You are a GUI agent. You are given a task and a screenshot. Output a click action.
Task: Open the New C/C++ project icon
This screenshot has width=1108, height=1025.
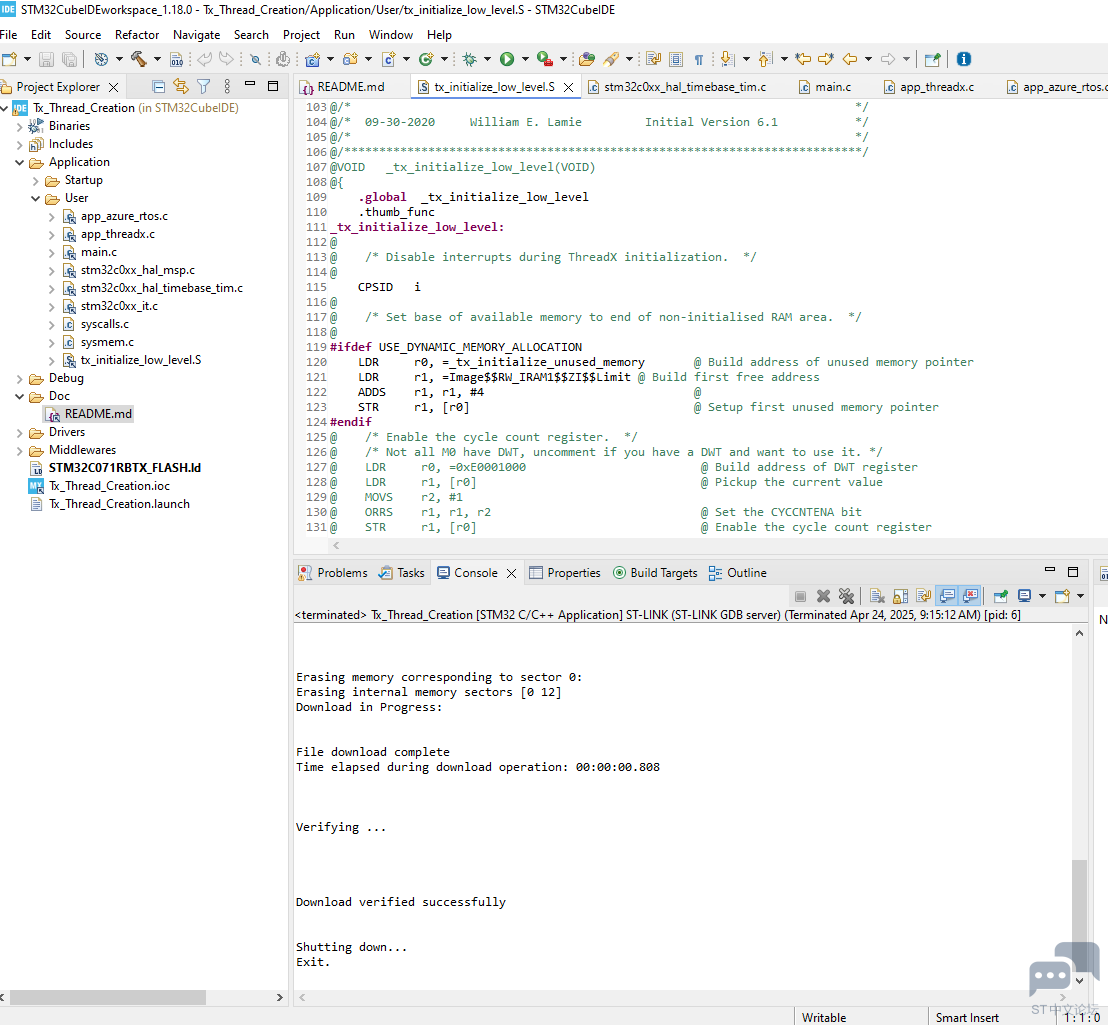(313, 59)
